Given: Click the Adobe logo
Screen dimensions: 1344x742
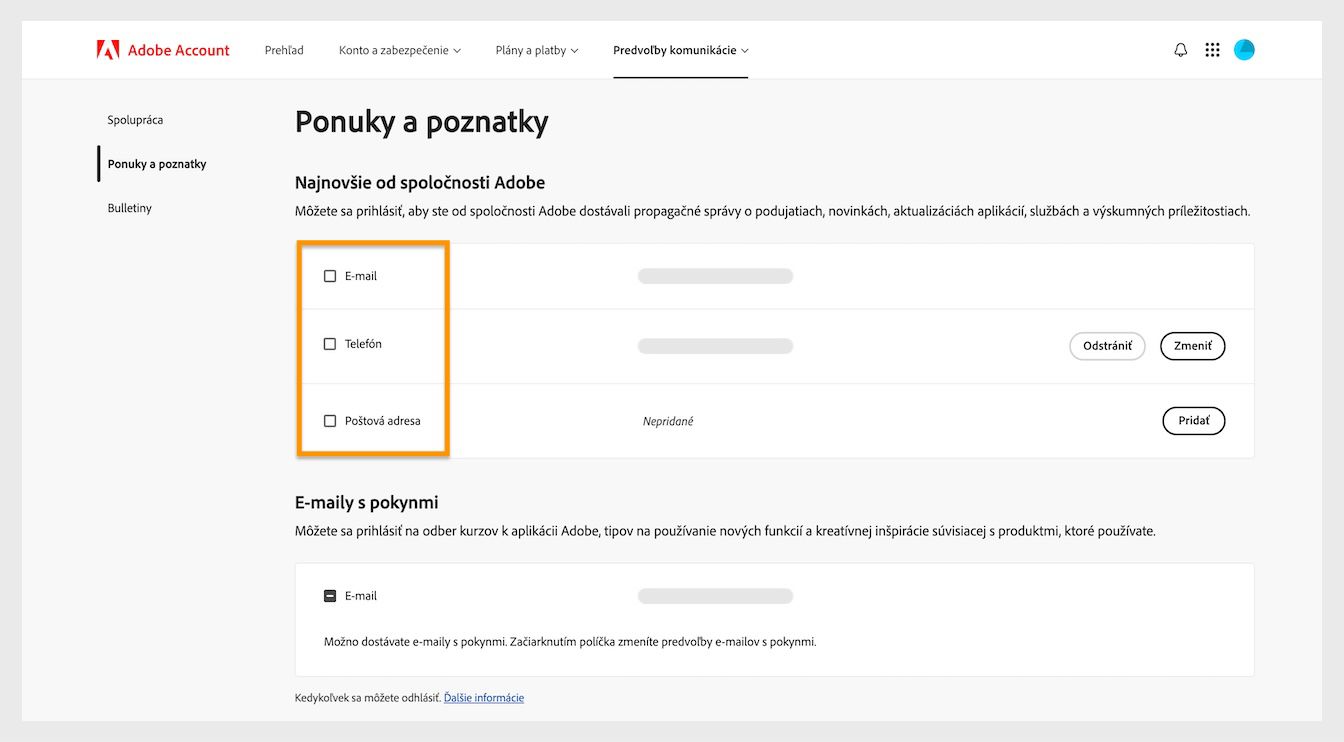Looking at the screenshot, I should pos(110,49).
